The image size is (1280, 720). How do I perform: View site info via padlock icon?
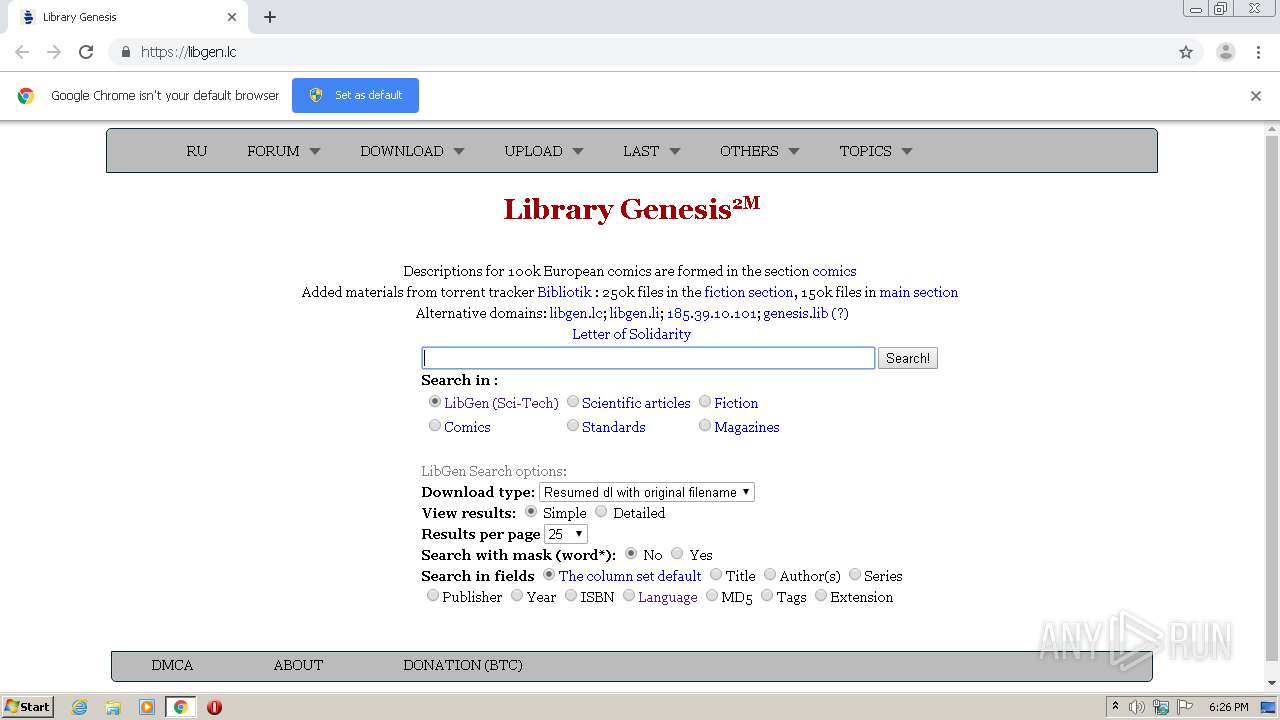click(126, 52)
